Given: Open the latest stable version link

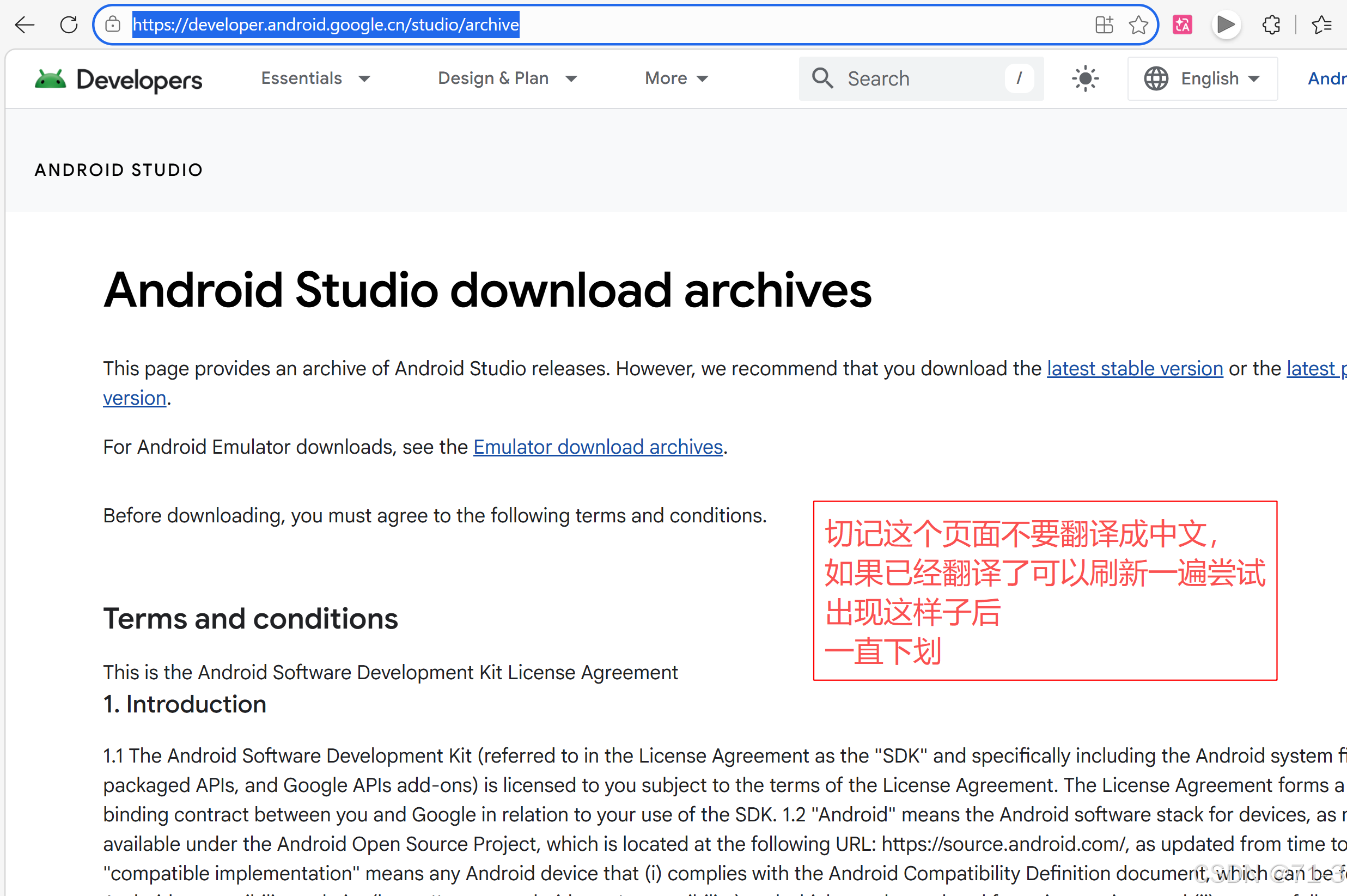Looking at the screenshot, I should pos(1135,369).
